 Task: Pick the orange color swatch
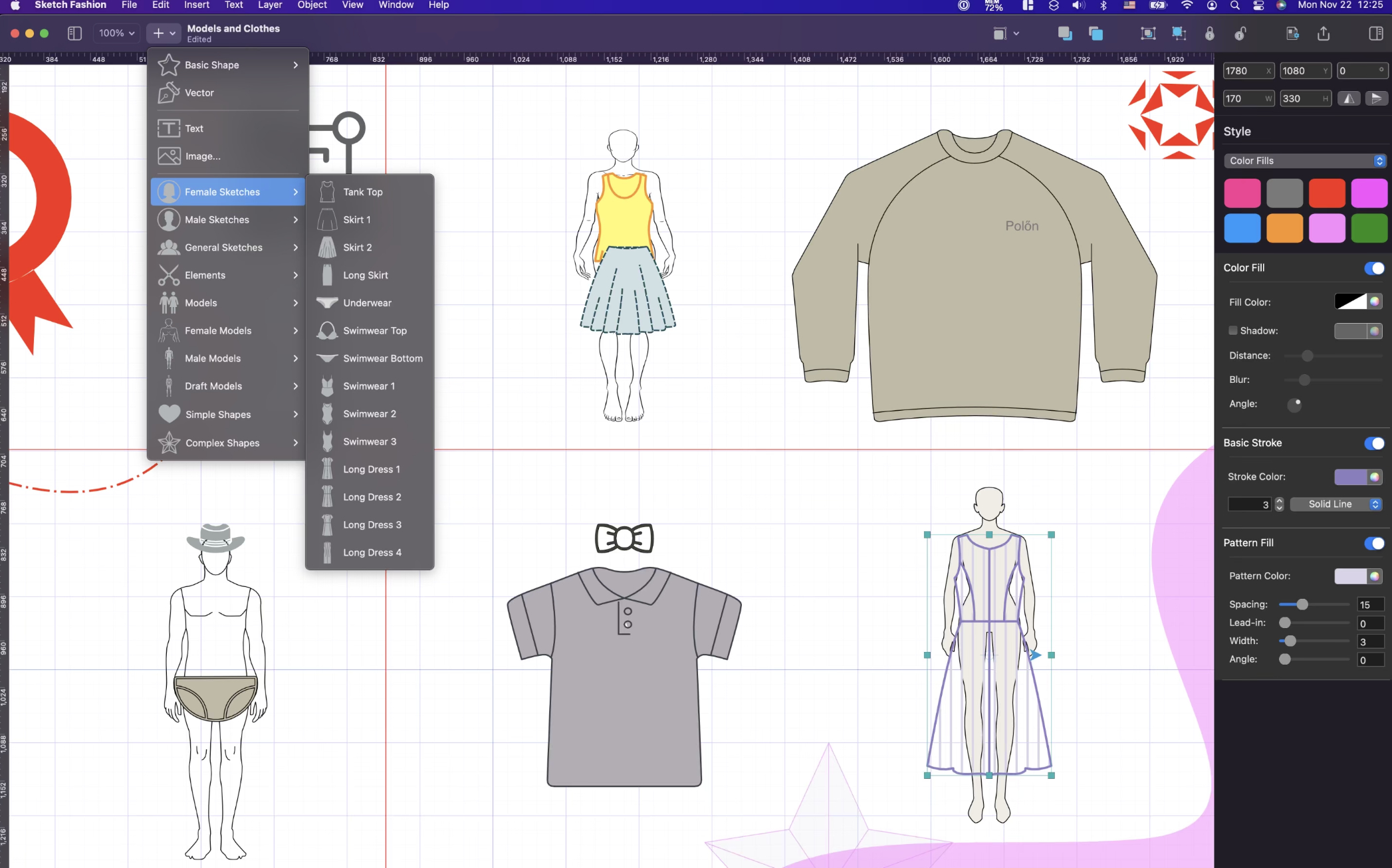(x=1284, y=229)
